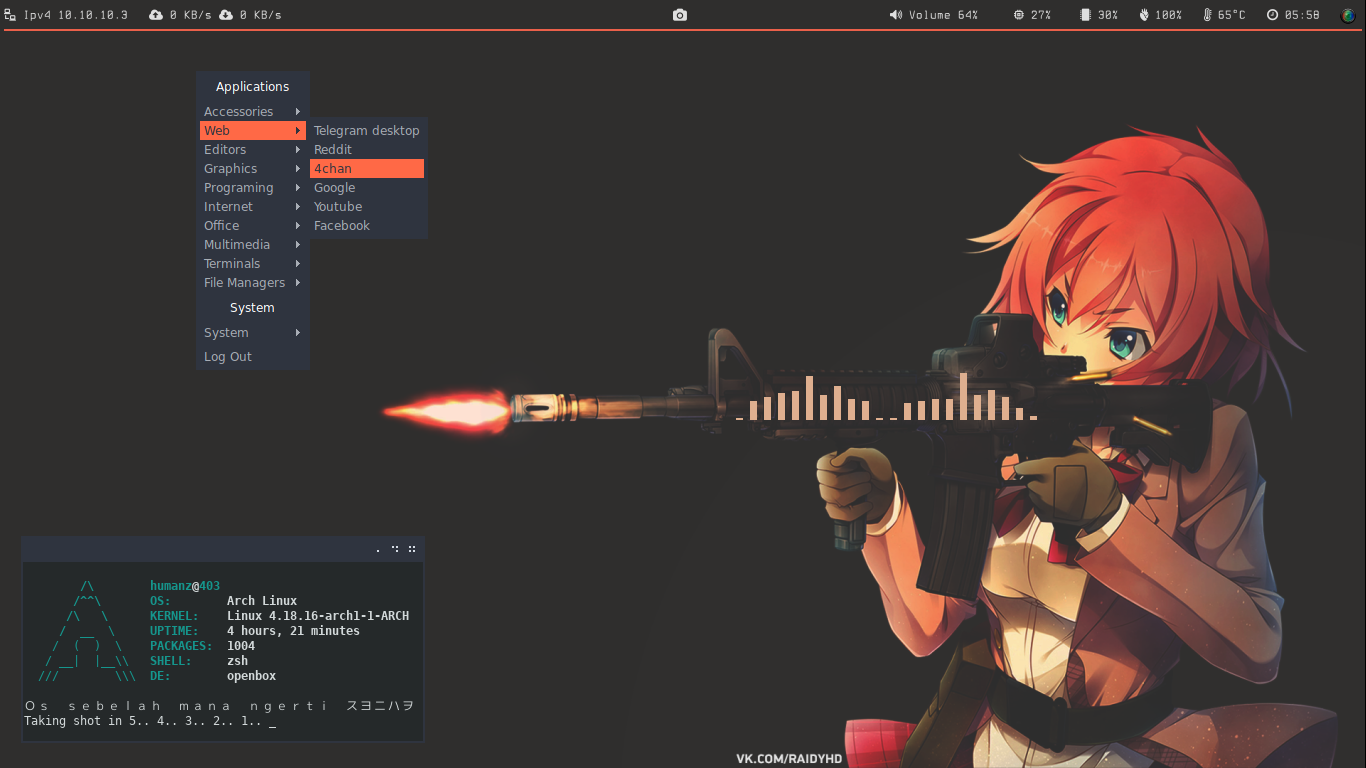The height and width of the screenshot is (768, 1366).
Task: Click the thermometer icon beside 65°C
Action: pyautogui.click(x=1207, y=15)
